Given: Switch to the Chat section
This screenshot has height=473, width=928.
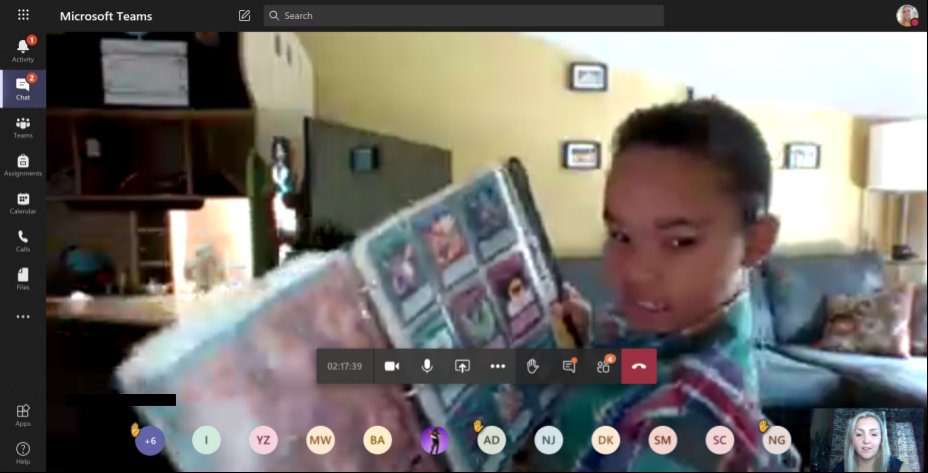Looking at the screenshot, I should (23, 89).
